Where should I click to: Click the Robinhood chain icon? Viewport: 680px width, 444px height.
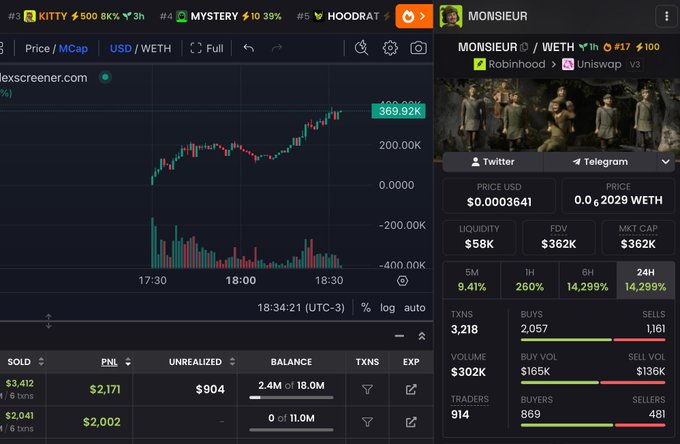click(x=479, y=64)
